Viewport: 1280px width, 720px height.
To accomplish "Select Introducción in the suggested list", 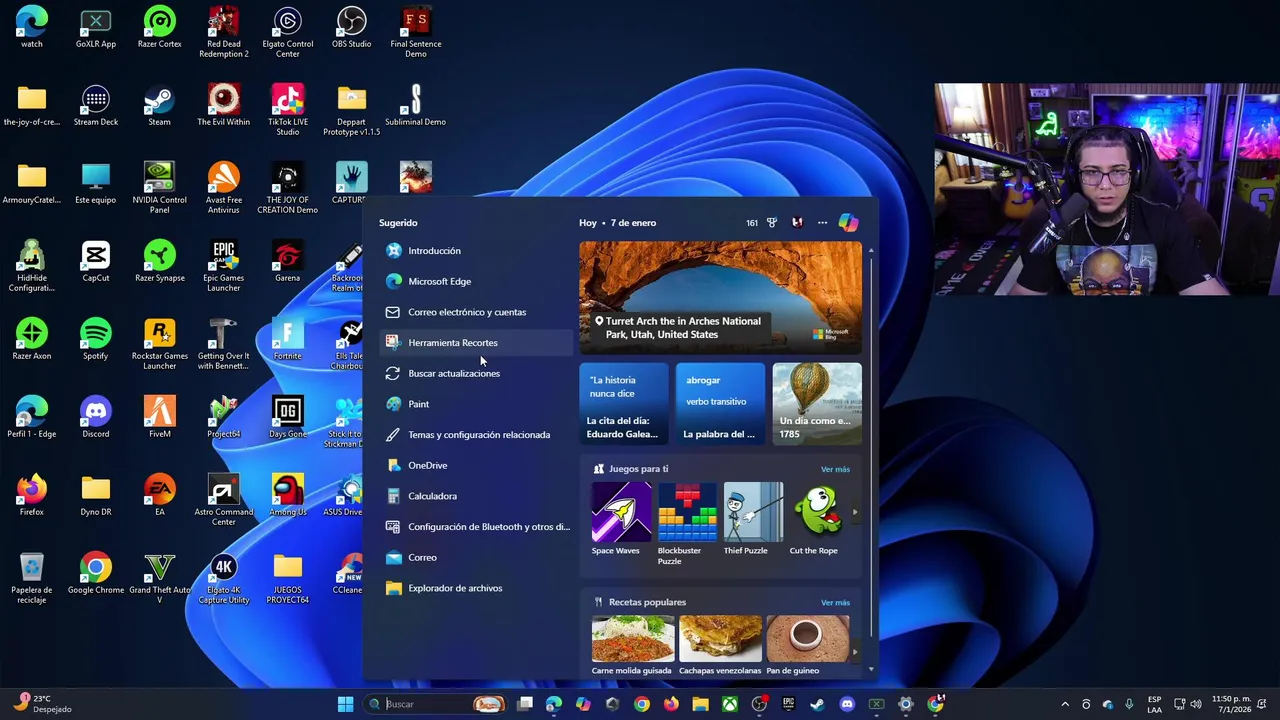I will tap(476, 251).
